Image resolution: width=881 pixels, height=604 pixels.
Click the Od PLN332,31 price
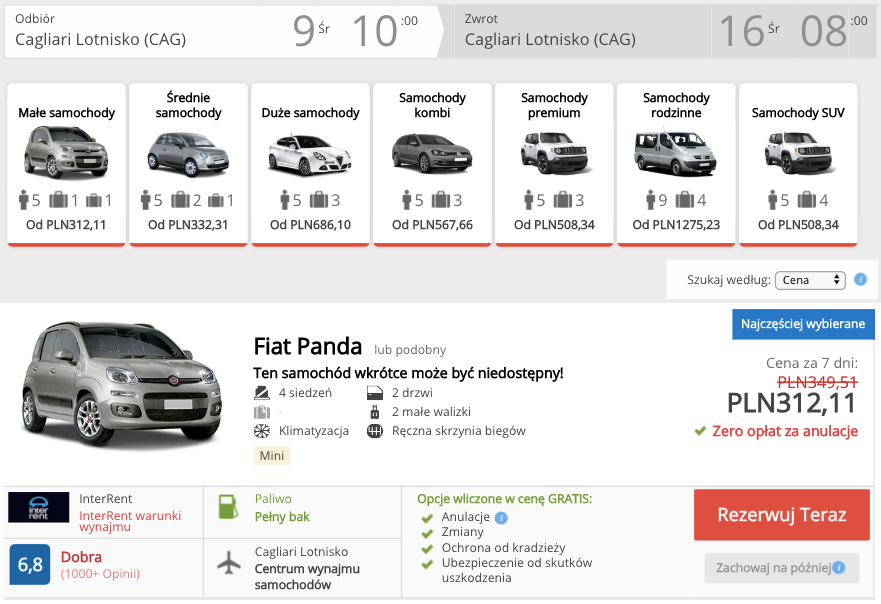tap(188, 225)
